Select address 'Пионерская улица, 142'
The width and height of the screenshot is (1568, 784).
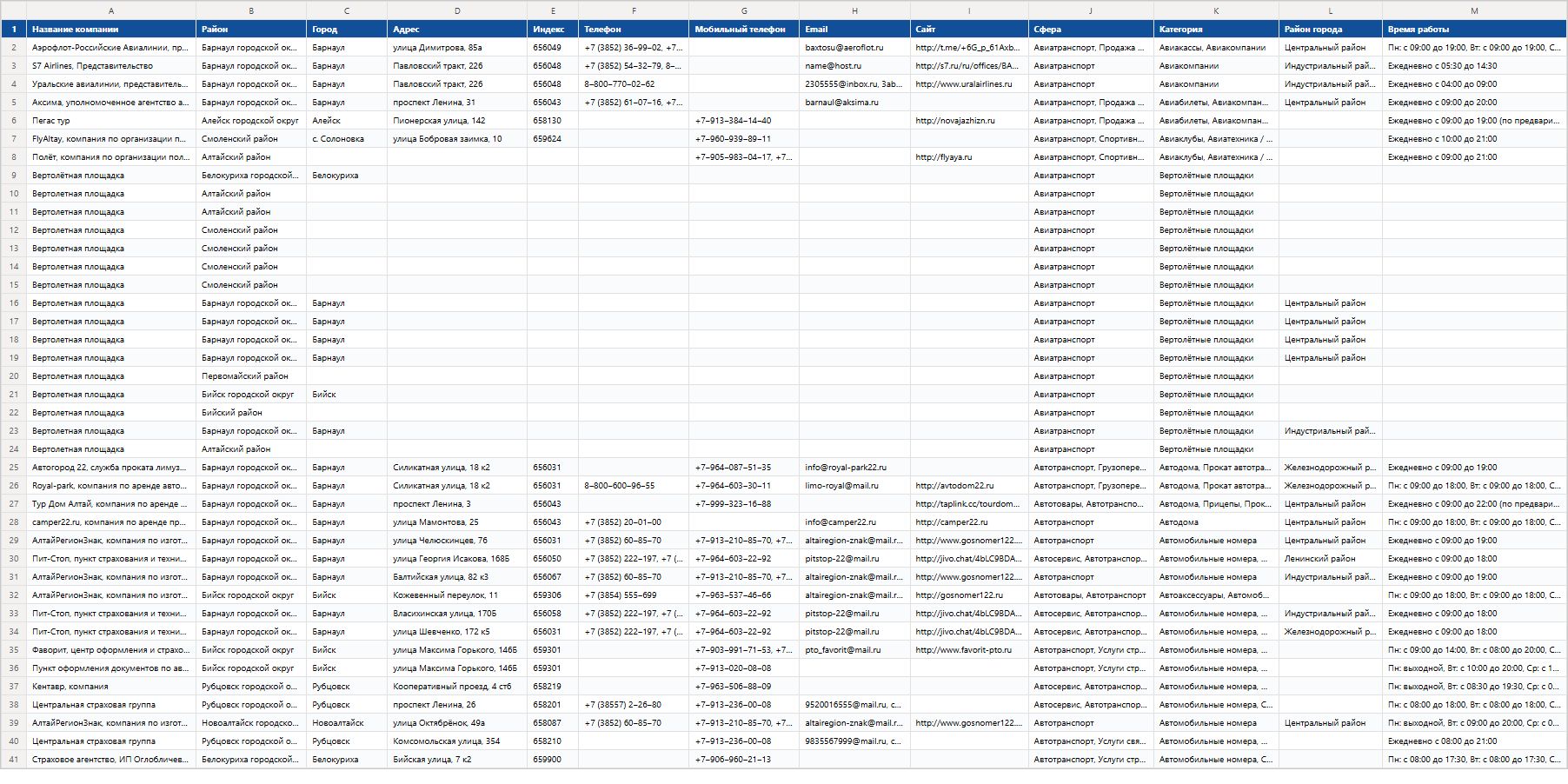(x=457, y=121)
